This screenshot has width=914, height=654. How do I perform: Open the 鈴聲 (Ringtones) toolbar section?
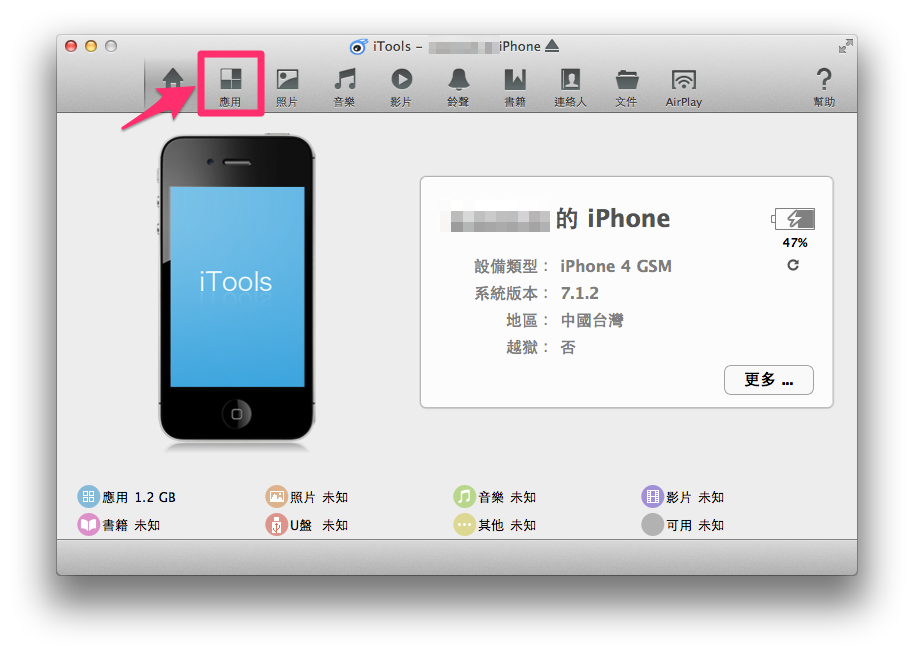[458, 87]
